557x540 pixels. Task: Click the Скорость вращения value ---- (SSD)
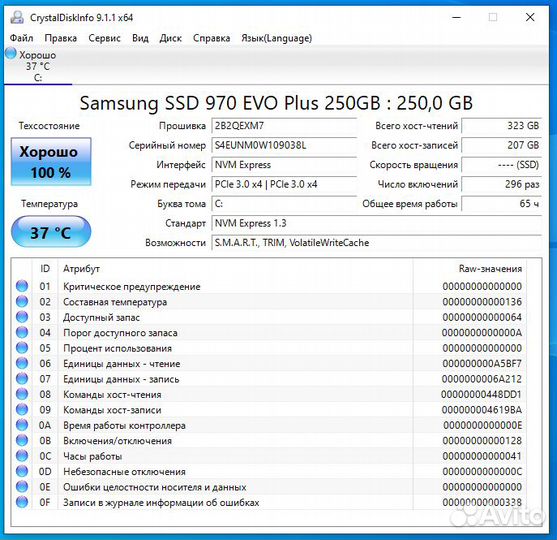click(502, 165)
